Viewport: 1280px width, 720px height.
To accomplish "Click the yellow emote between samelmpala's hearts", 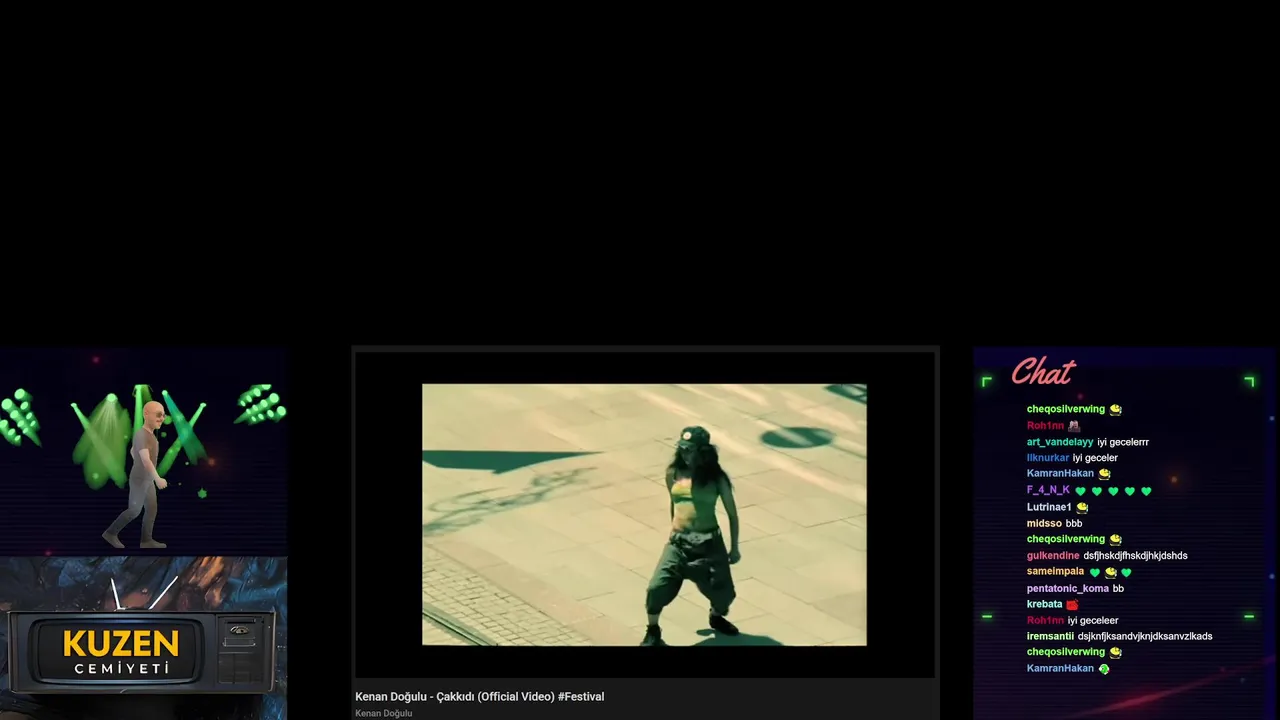I will click(x=1110, y=572).
